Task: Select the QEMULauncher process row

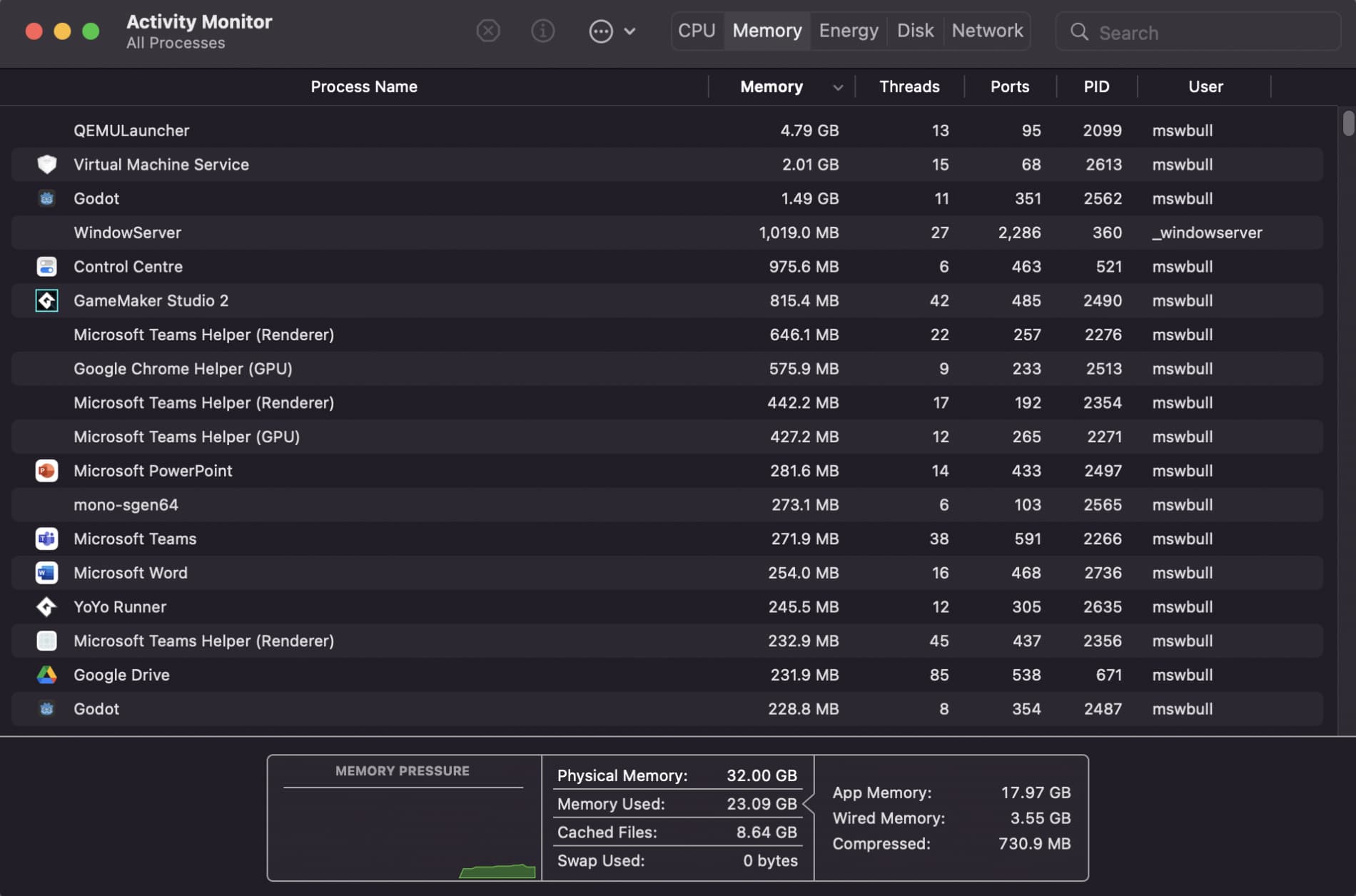Action: click(667, 131)
